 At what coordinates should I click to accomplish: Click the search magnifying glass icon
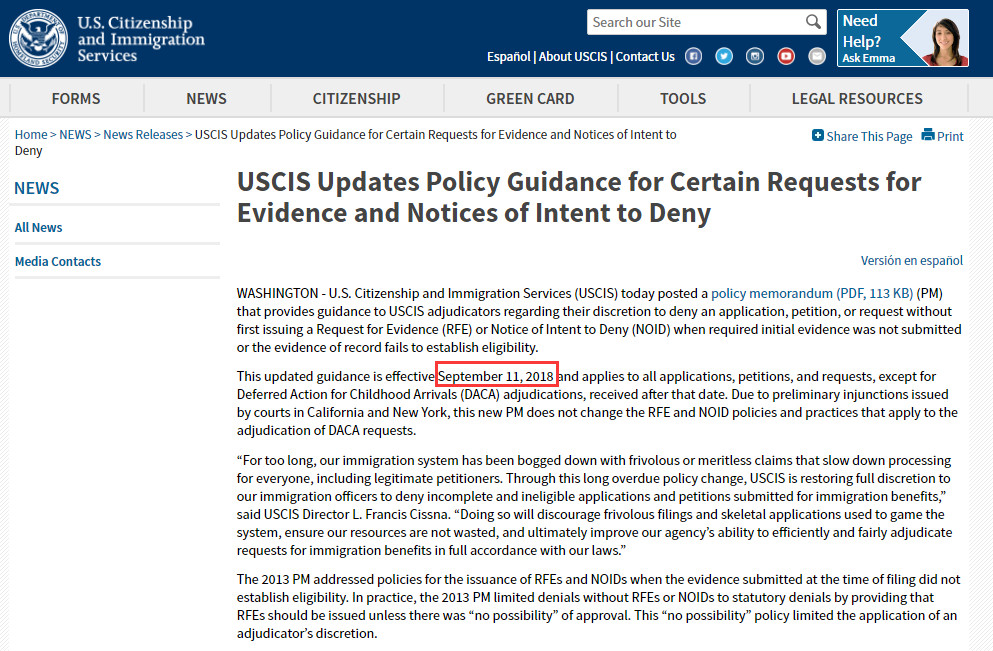pyautogui.click(x=813, y=22)
